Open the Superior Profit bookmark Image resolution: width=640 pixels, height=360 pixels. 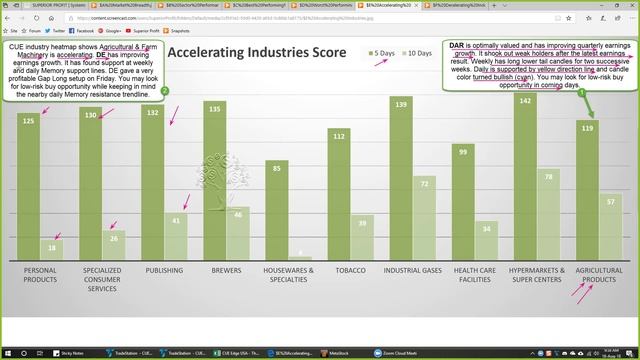143,31
